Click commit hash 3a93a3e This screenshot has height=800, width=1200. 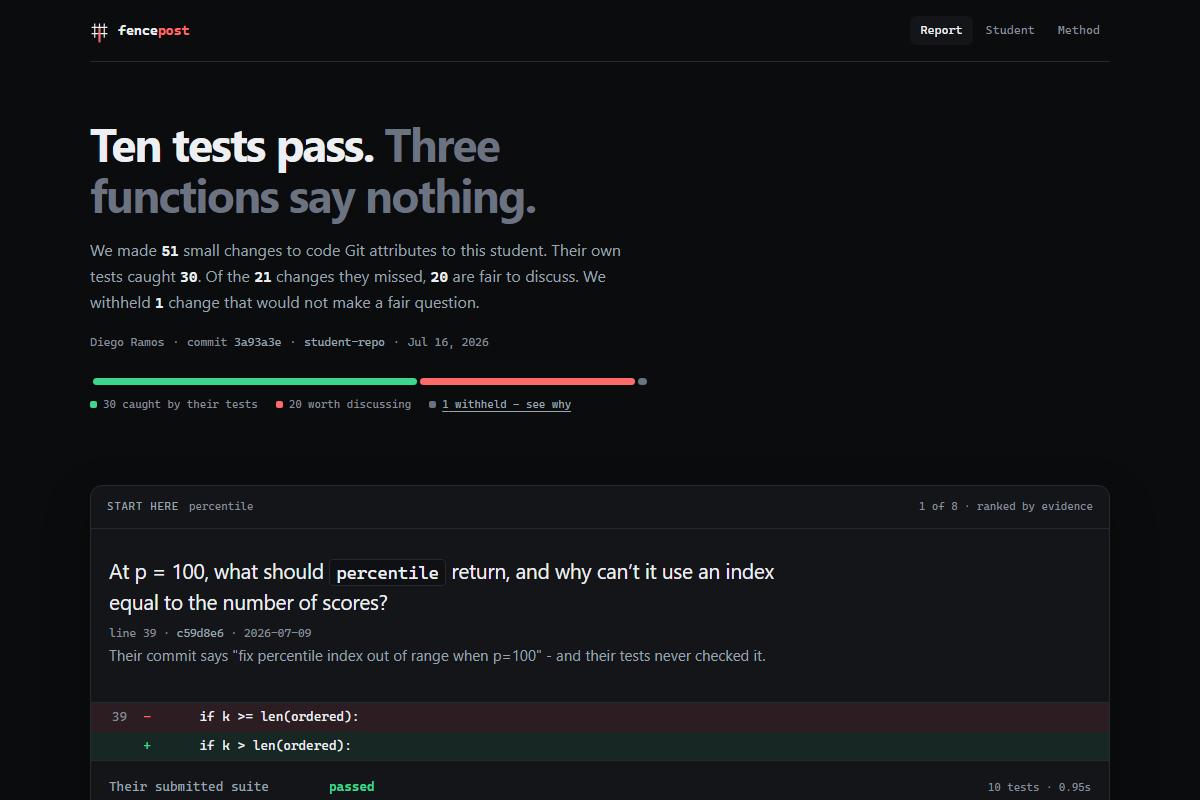point(258,342)
